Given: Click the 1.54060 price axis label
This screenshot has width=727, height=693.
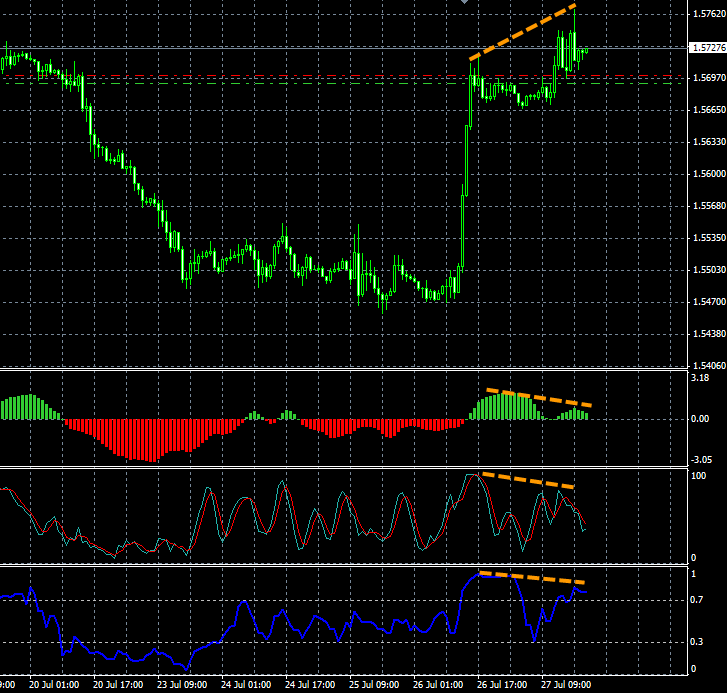Looking at the screenshot, I should pos(709,366).
